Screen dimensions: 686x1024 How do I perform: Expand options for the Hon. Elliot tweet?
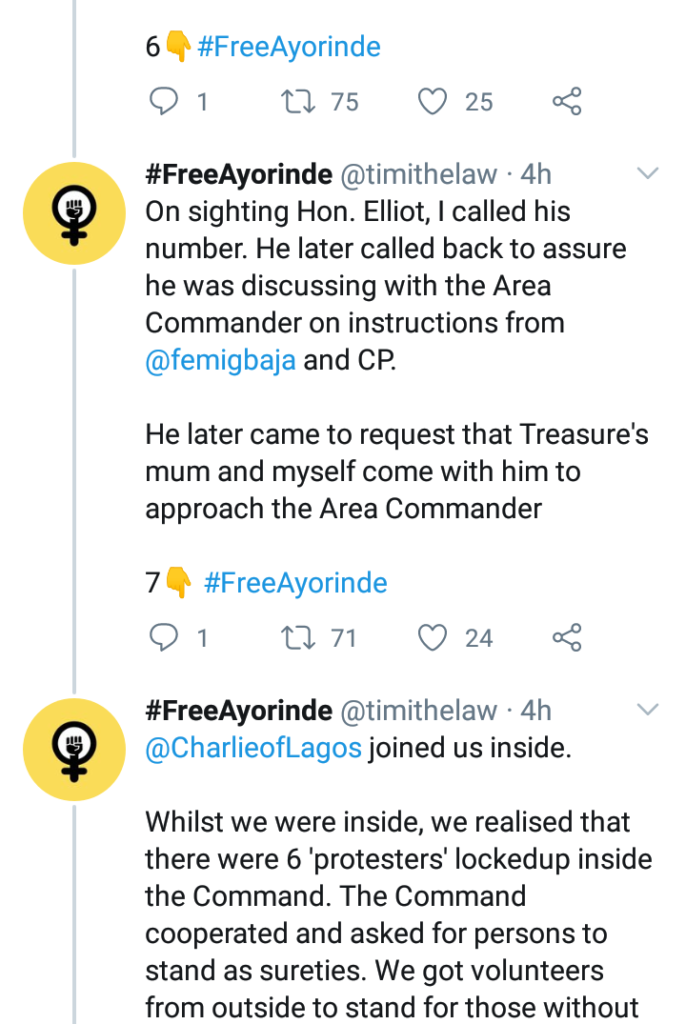tap(648, 174)
